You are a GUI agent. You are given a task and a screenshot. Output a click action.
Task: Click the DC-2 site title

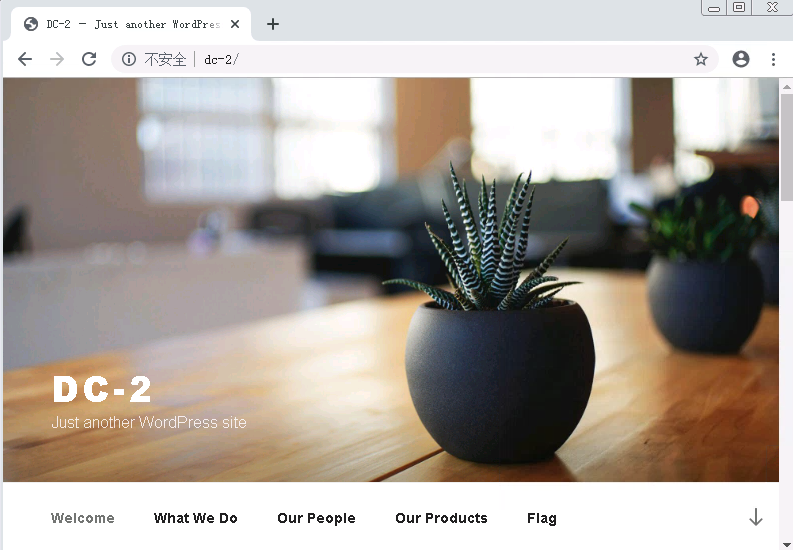click(102, 389)
